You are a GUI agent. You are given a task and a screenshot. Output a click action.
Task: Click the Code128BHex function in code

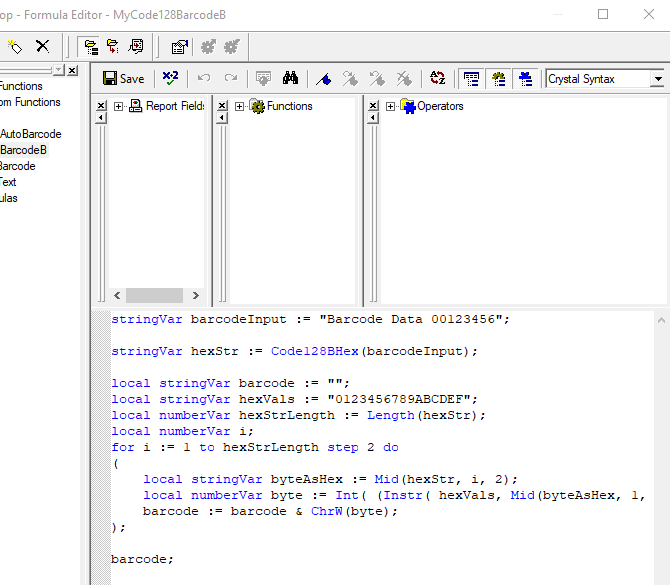[x=314, y=351]
